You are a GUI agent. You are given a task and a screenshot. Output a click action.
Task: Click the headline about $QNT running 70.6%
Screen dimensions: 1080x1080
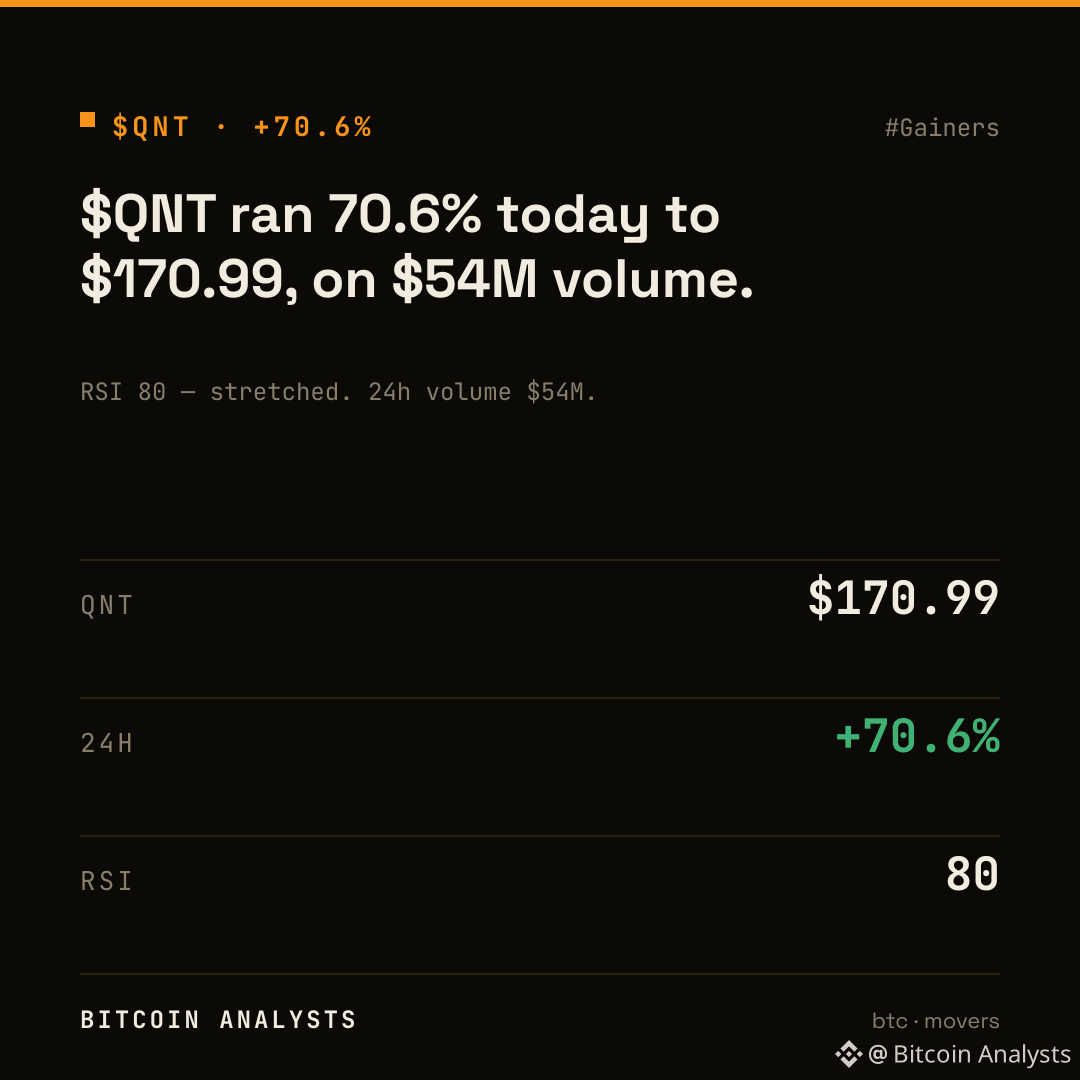click(x=417, y=247)
